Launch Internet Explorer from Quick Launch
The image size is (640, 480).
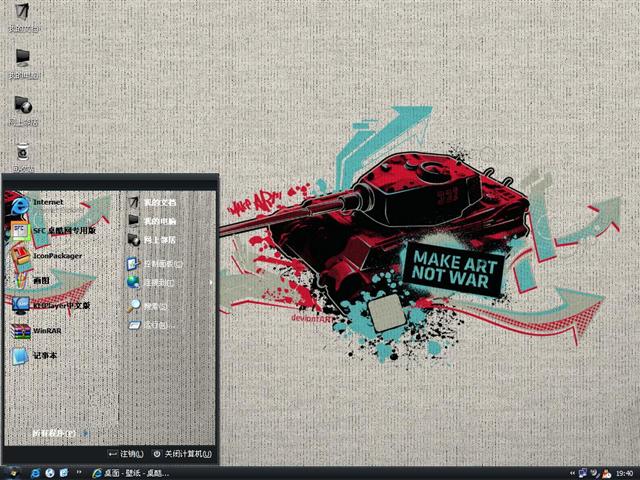tap(36, 473)
